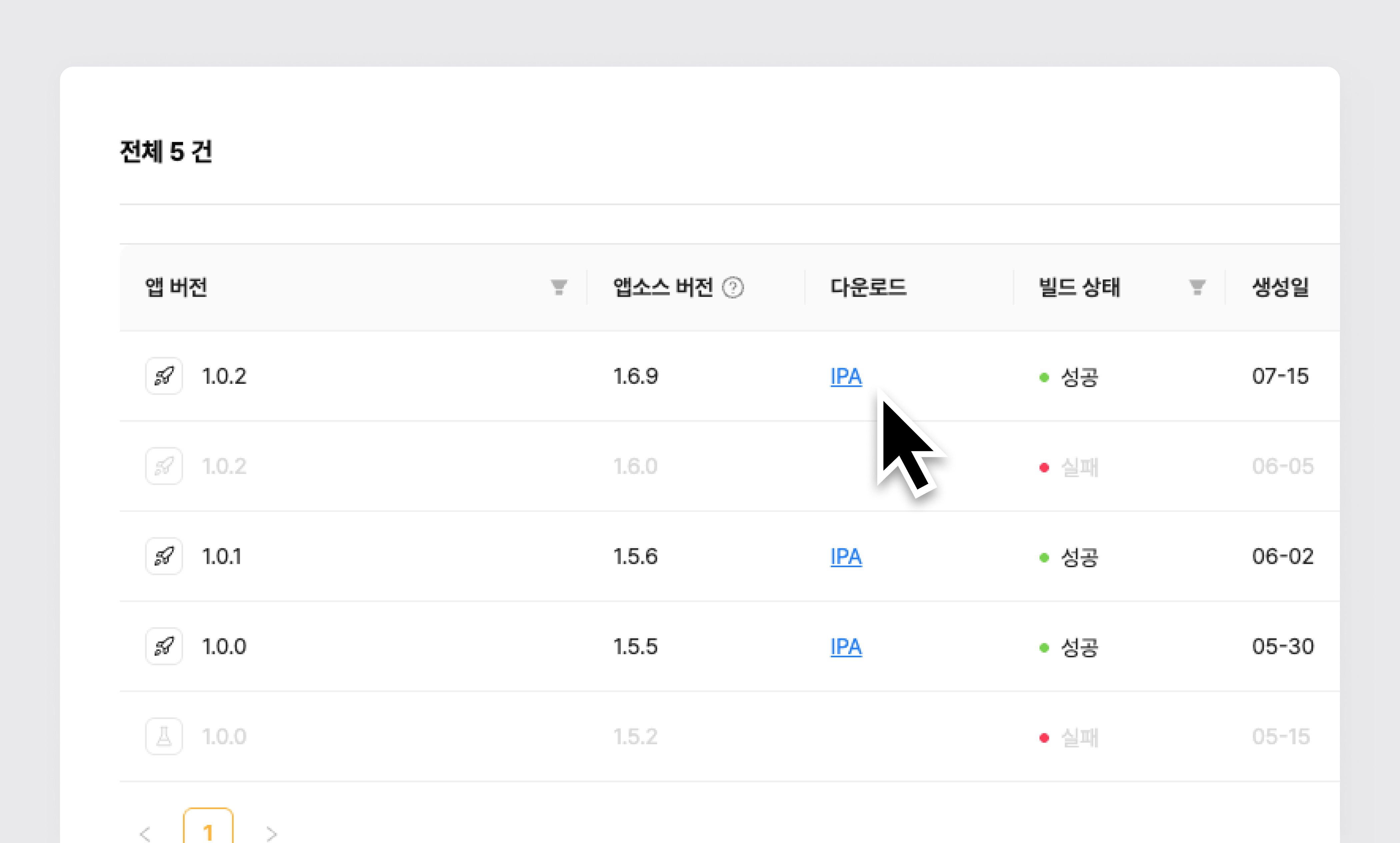Click rocket icon next to version 1.0.1
The image size is (1400, 843).
pos(164,556)
